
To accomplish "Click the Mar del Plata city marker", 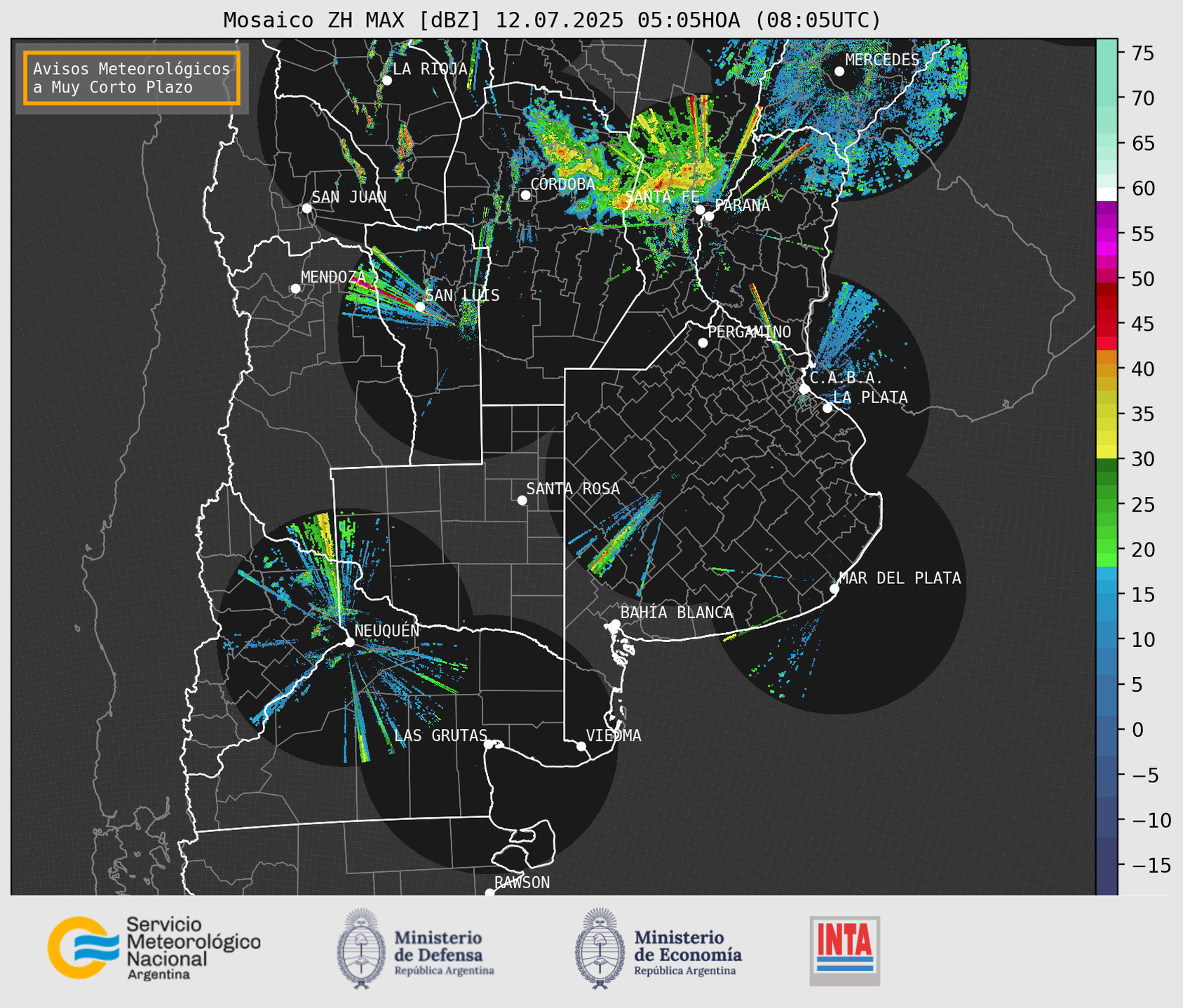I will pyautogui.click(x=834, y=589).
